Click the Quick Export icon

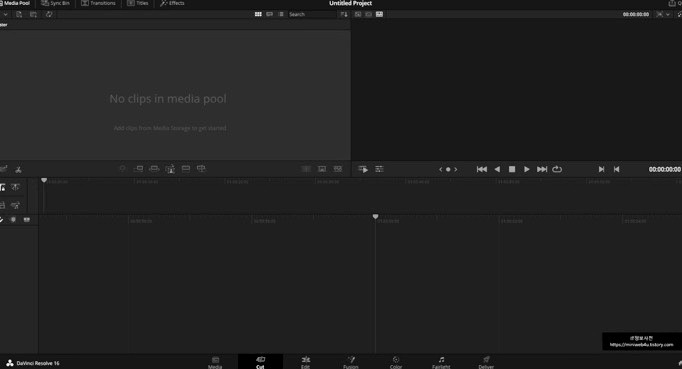pyautogui.click(x=672, y=3)
